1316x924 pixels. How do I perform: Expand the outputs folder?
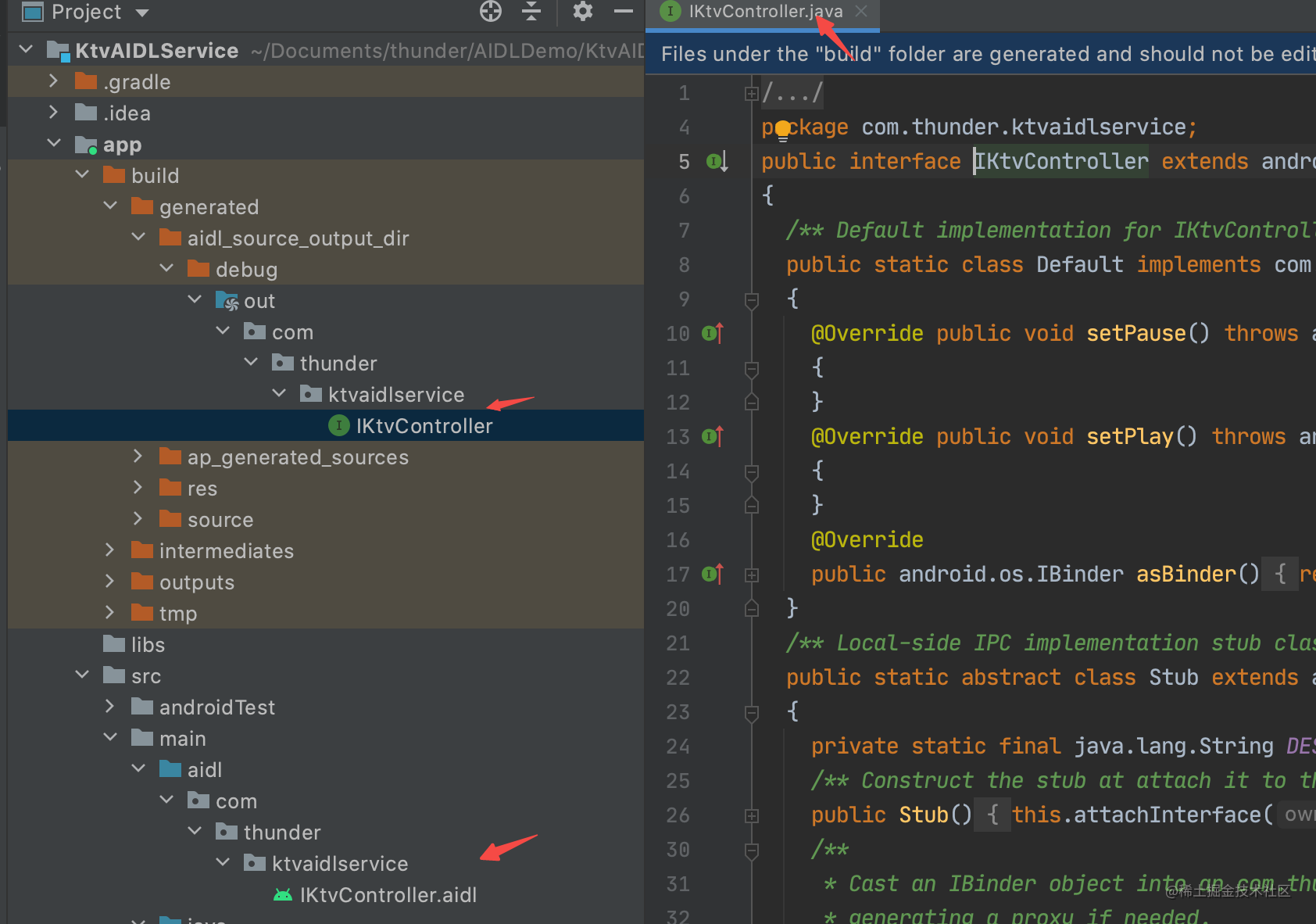[x=109, y=582]
